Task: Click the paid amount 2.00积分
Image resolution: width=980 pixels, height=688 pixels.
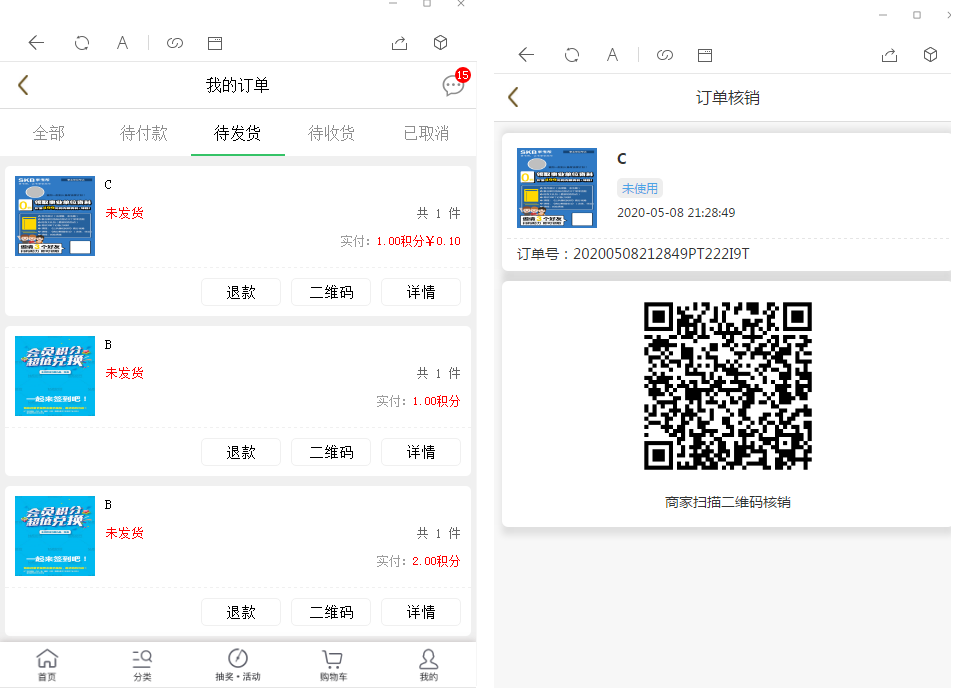Action: coord(436,561)
